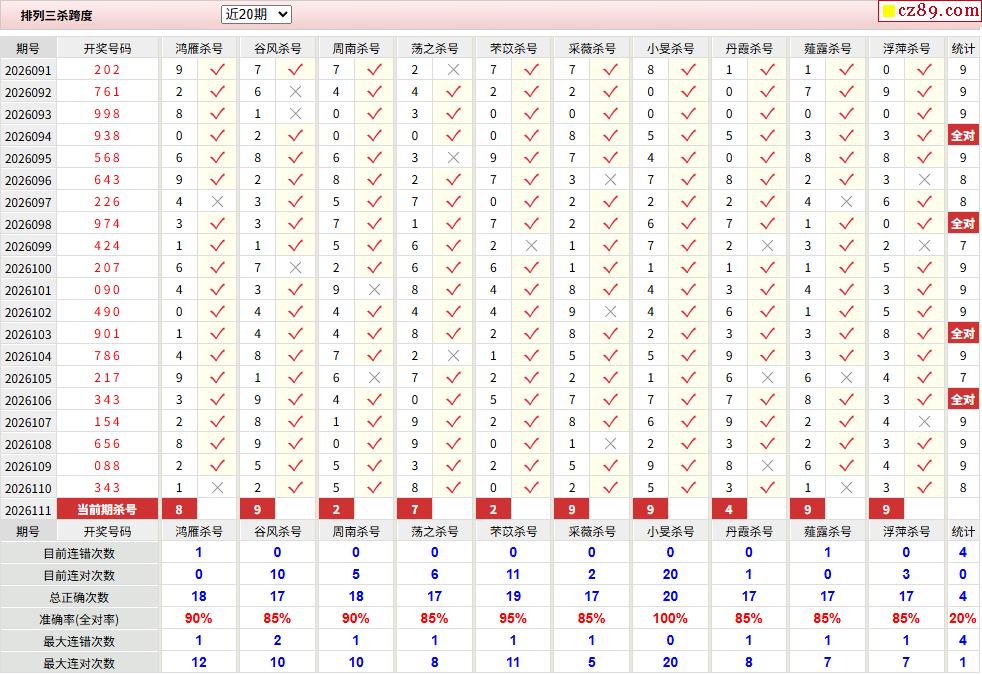
Task: Click the 全对 badge in row 2026094
Action: click(963, 136)
